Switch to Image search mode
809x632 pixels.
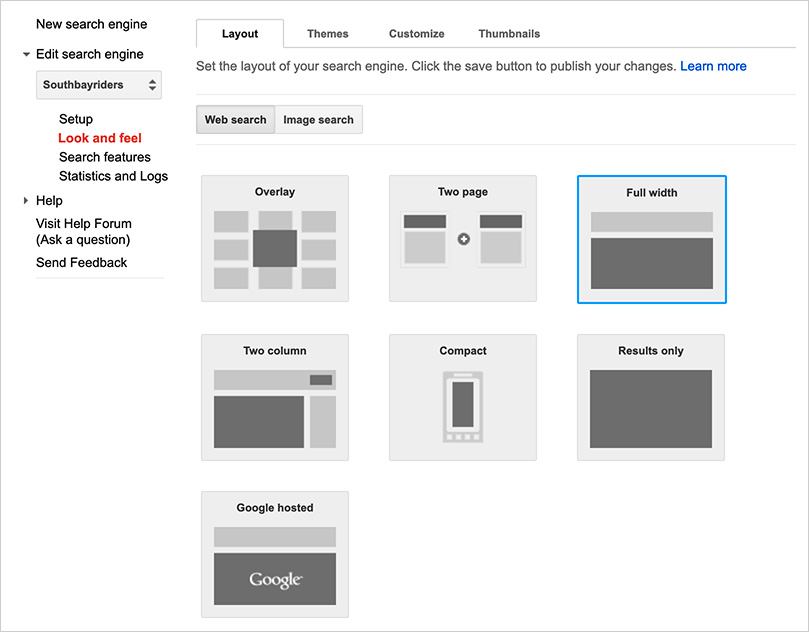[318, 120]
